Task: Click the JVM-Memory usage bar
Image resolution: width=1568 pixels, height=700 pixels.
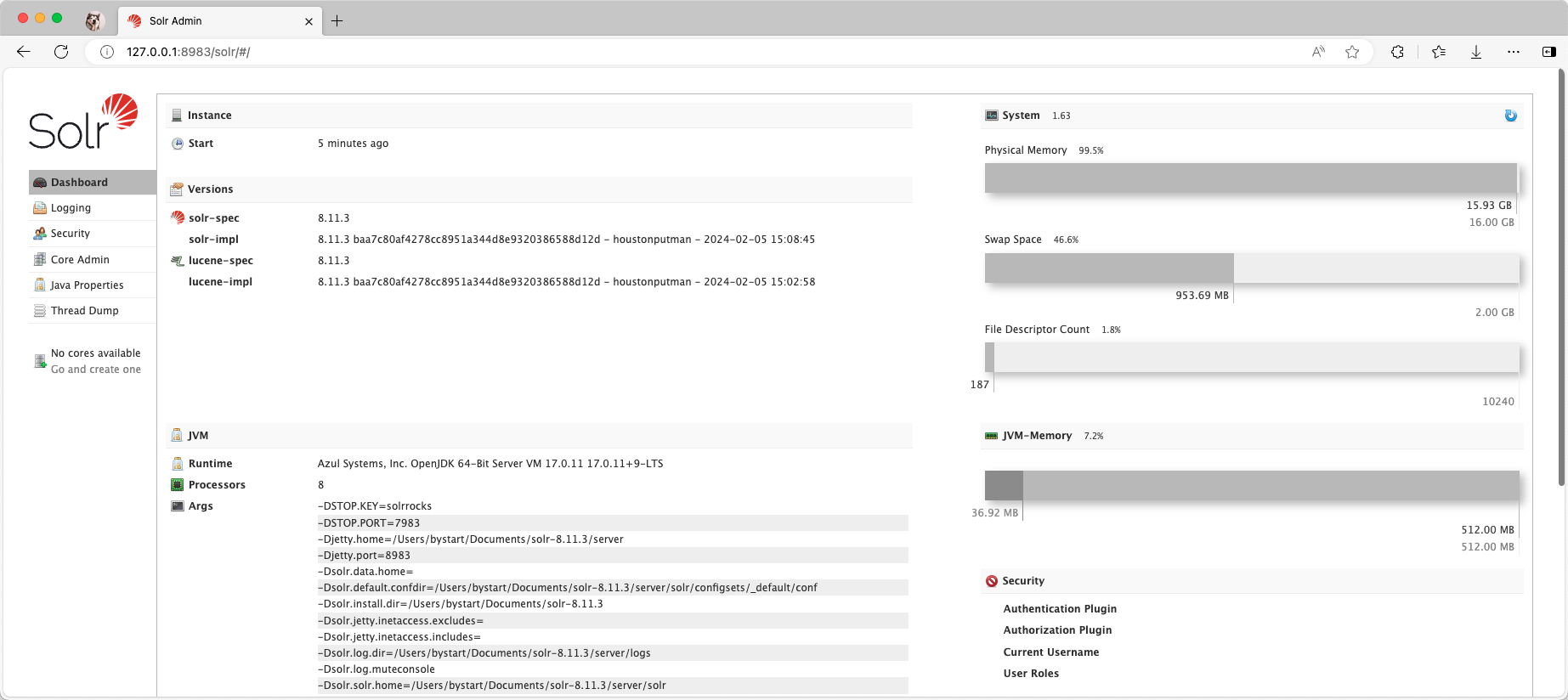Action: coord(1251,485)
